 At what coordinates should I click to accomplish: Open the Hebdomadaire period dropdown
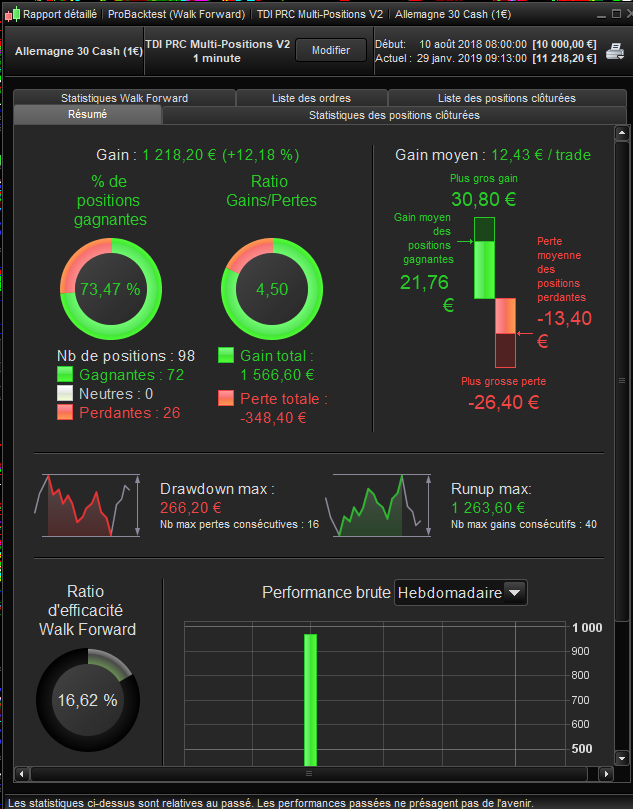460,593
